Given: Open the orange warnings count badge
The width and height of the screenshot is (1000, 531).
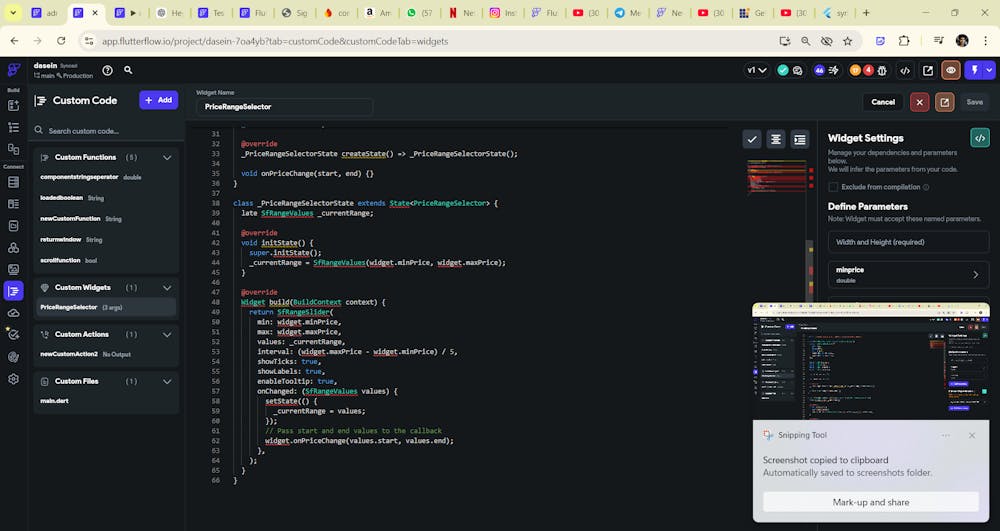Looking at the screenshot, I should tap(855, 70).
